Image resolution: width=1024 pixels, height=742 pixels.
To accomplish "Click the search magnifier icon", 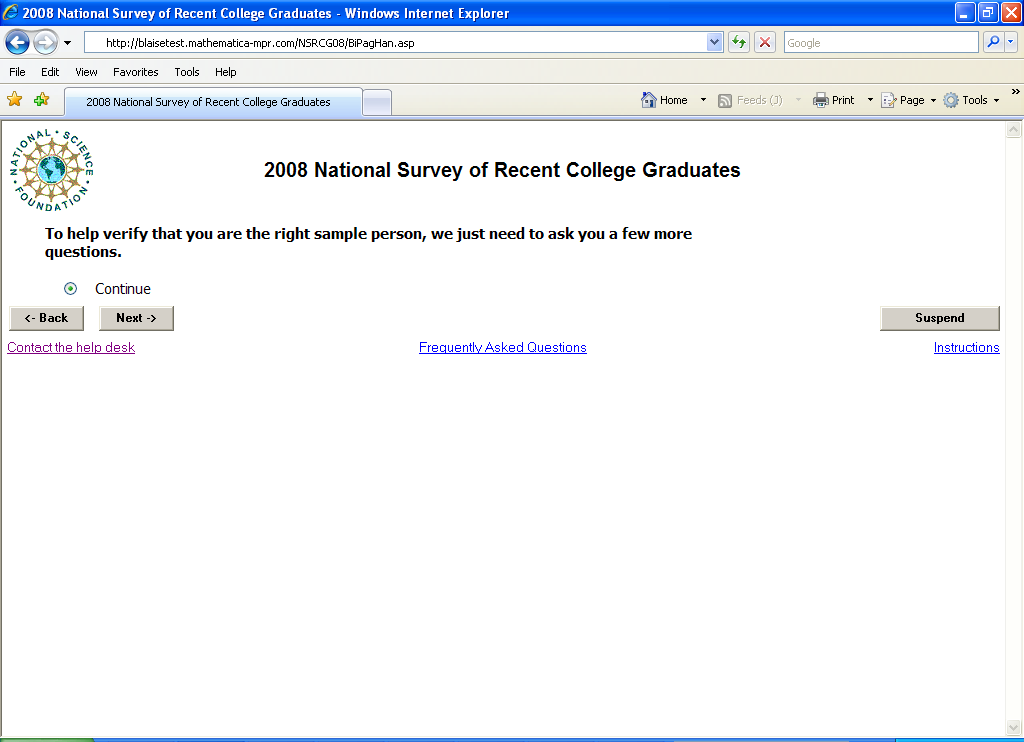I will (993, 42).
